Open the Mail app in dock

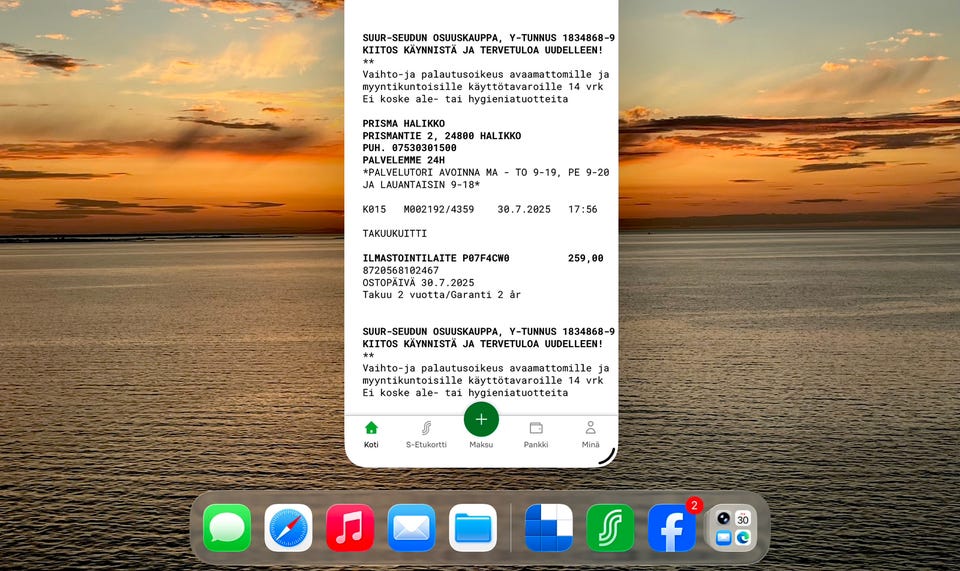click(x=411, y=527)
